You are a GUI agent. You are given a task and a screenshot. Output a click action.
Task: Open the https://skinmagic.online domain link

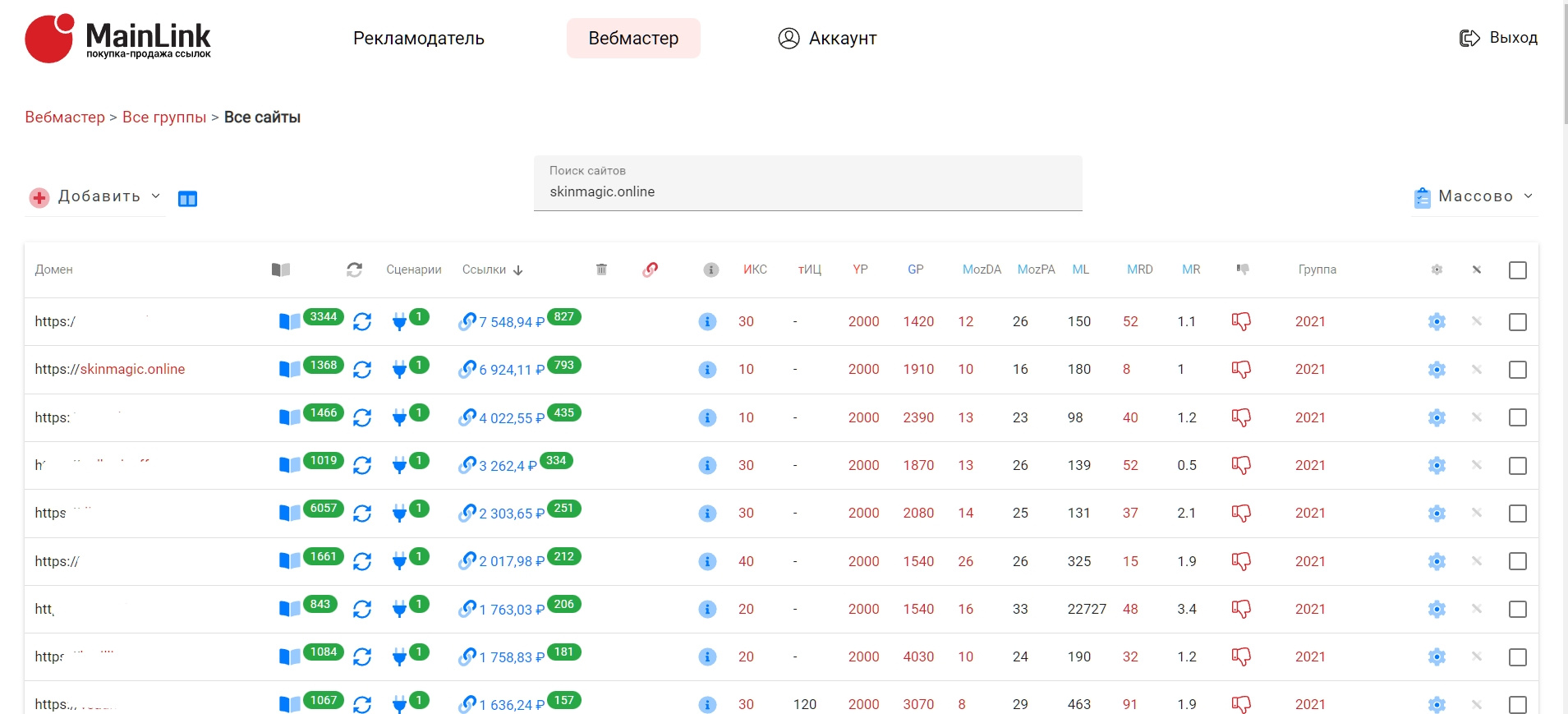point(110,370)
